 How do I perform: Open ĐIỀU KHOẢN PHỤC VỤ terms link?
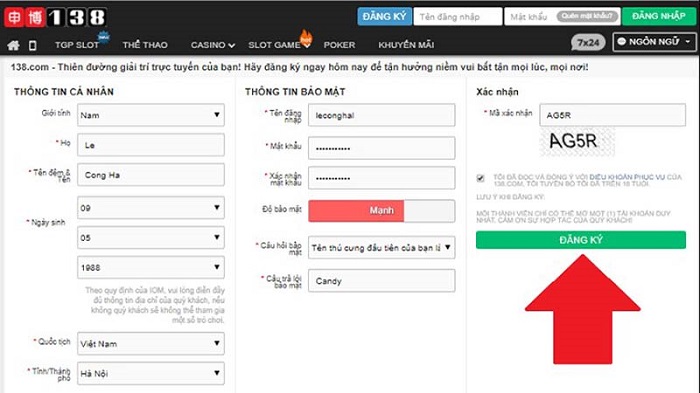point(627,177)
